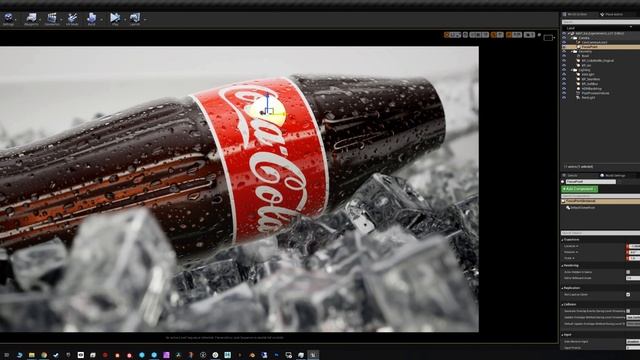The width and height of the screenshot is (640, 360).
Task: Click the toolbar icon between Cinematics and Build
Action: 72,19
